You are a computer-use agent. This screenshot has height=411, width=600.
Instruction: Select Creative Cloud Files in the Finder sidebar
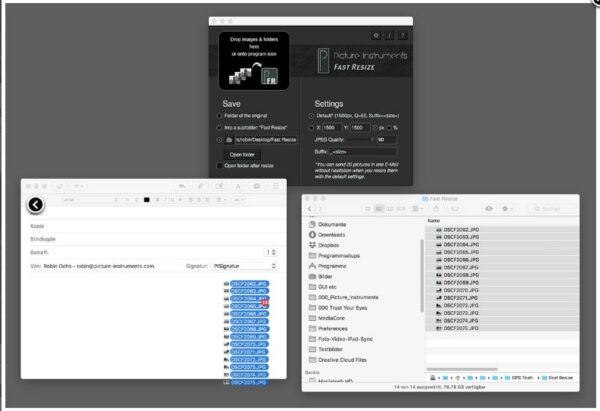[x=342, y=360]
